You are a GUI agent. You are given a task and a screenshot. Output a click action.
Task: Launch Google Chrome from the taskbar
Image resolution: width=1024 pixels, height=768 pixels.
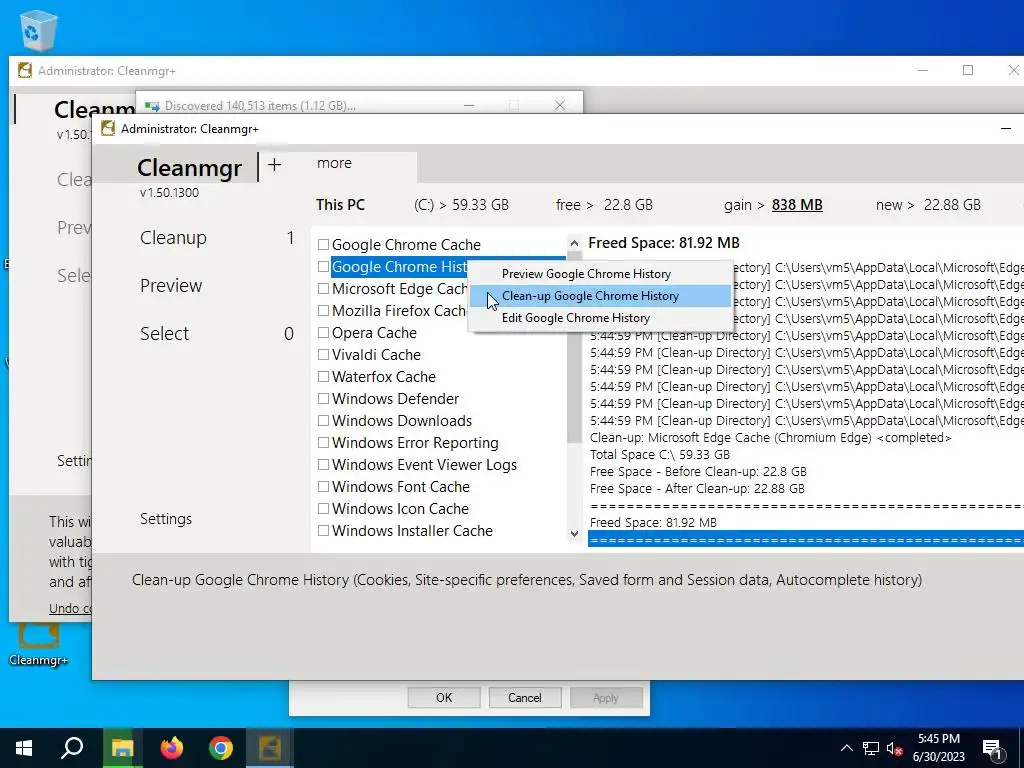coord(221,748)
